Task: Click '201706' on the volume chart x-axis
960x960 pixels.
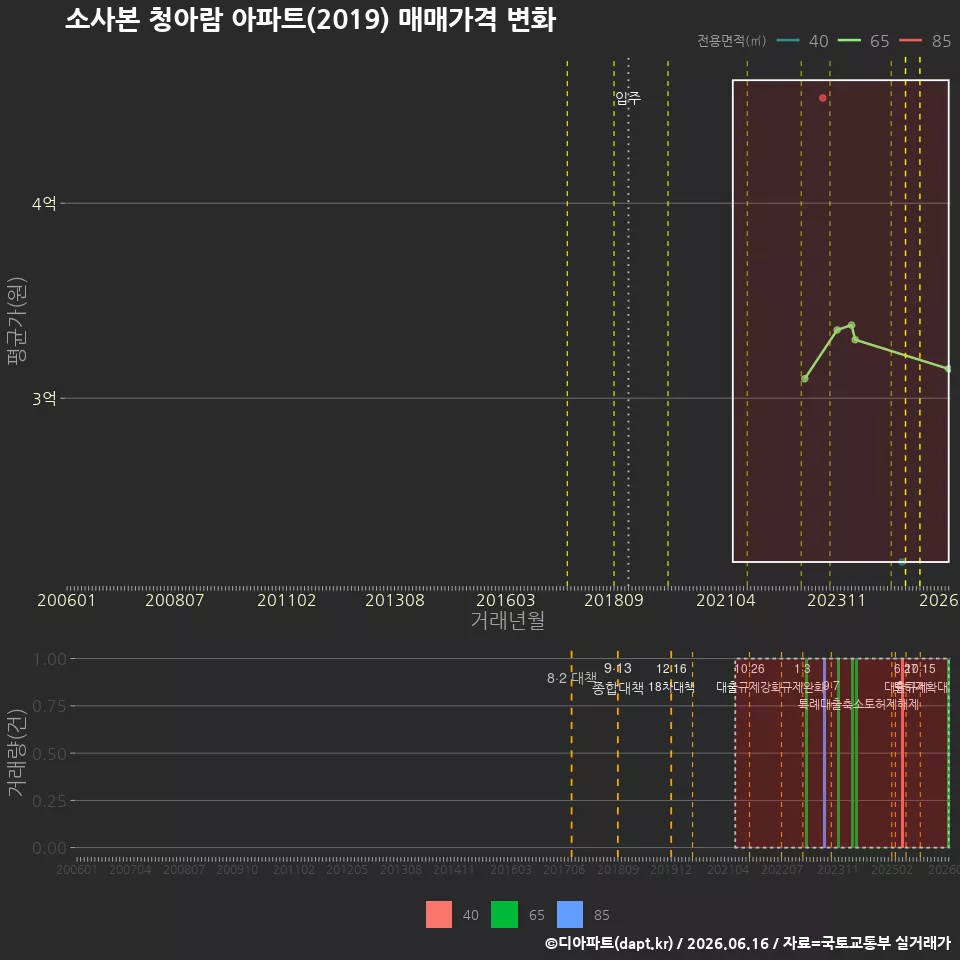Action: click(x=564, y=869)
